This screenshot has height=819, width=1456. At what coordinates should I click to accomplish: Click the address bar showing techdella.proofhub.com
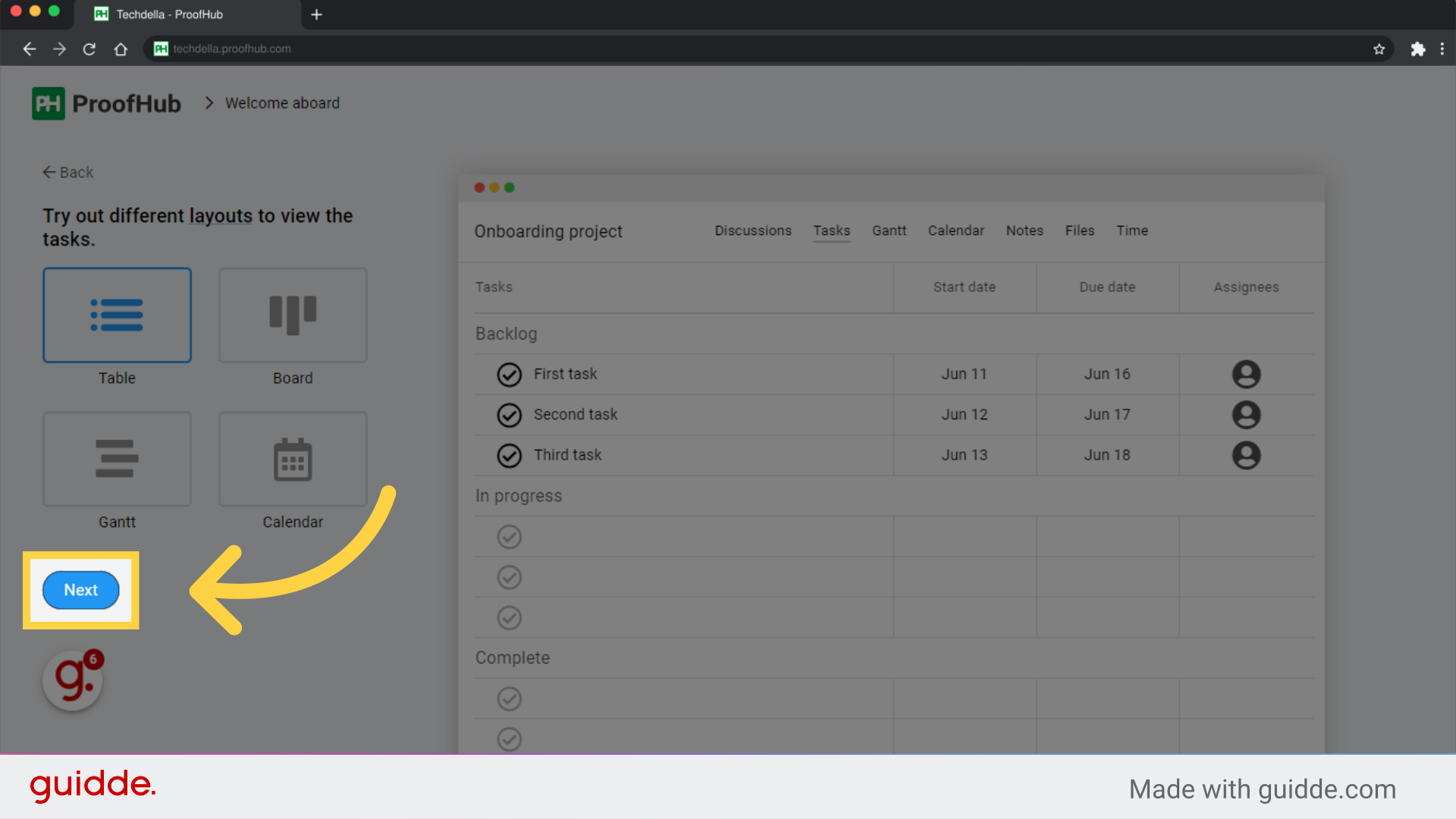[x=231, y=49]
